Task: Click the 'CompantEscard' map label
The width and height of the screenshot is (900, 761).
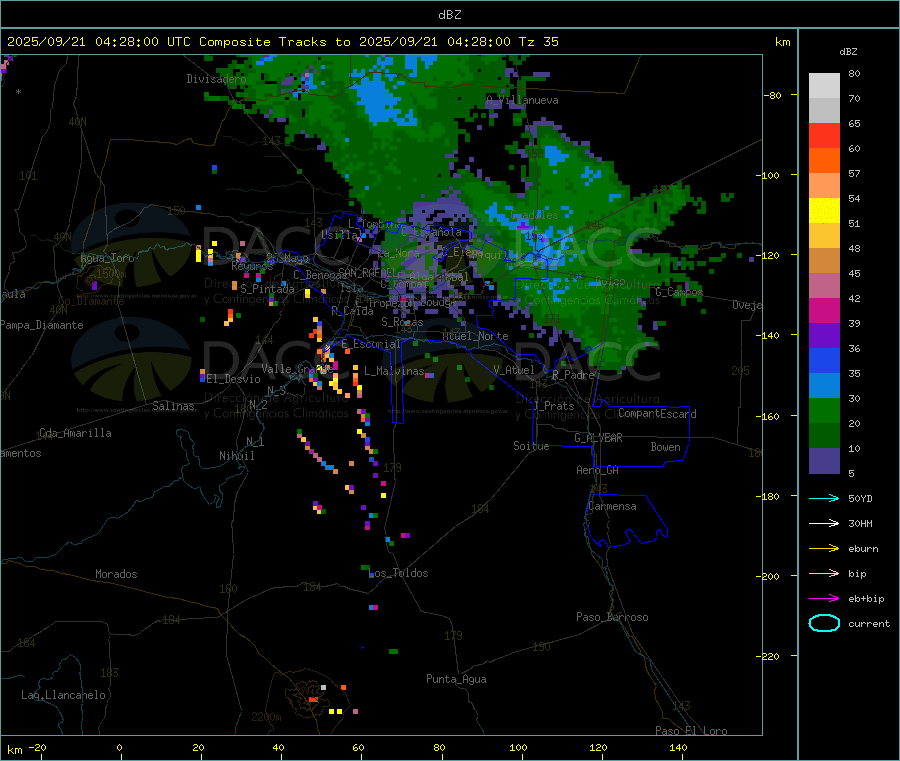Action: coord(657,413)
